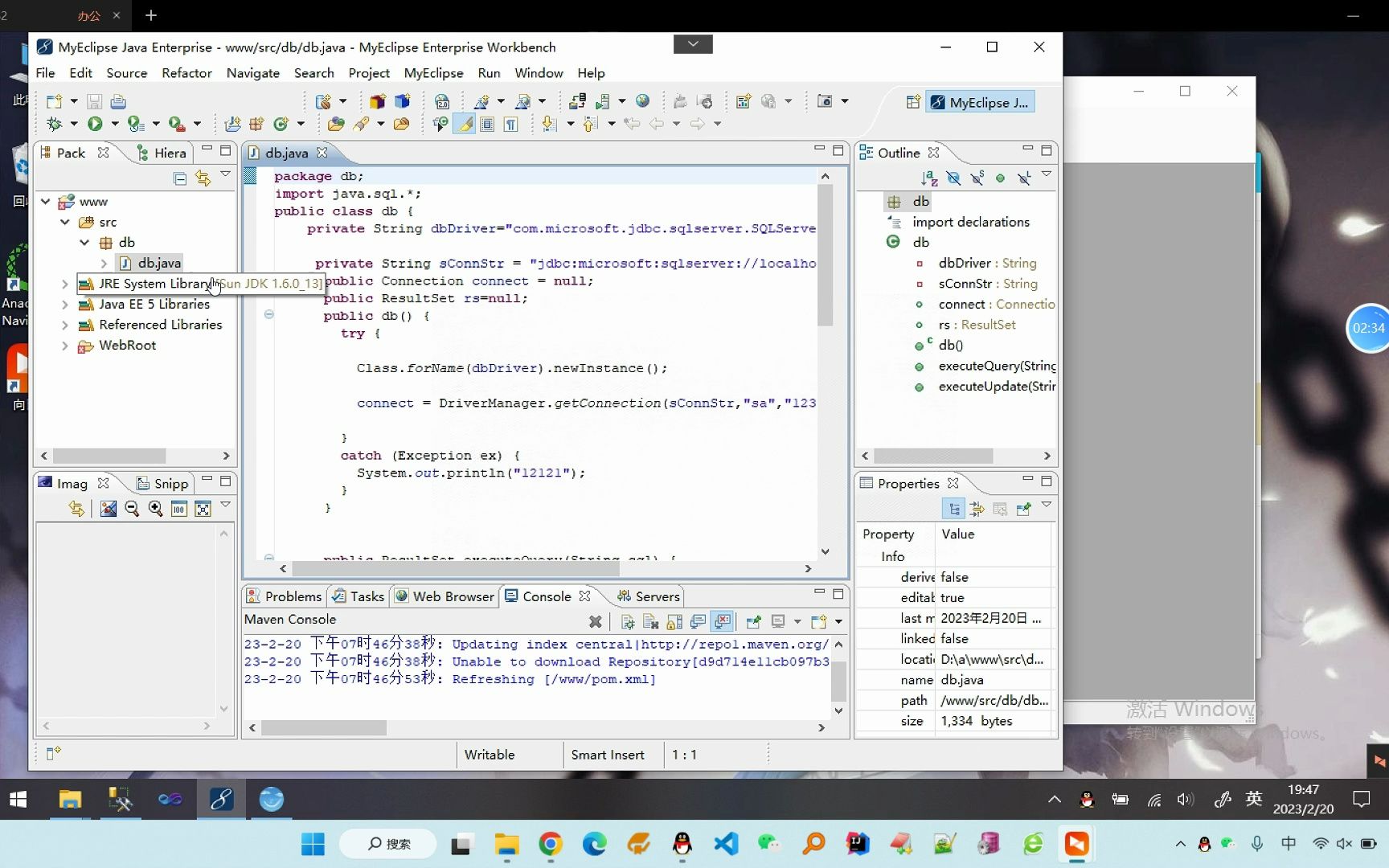
Task: Click the camera screenshot icon in the toolbar
Action: tap(826, 101)
